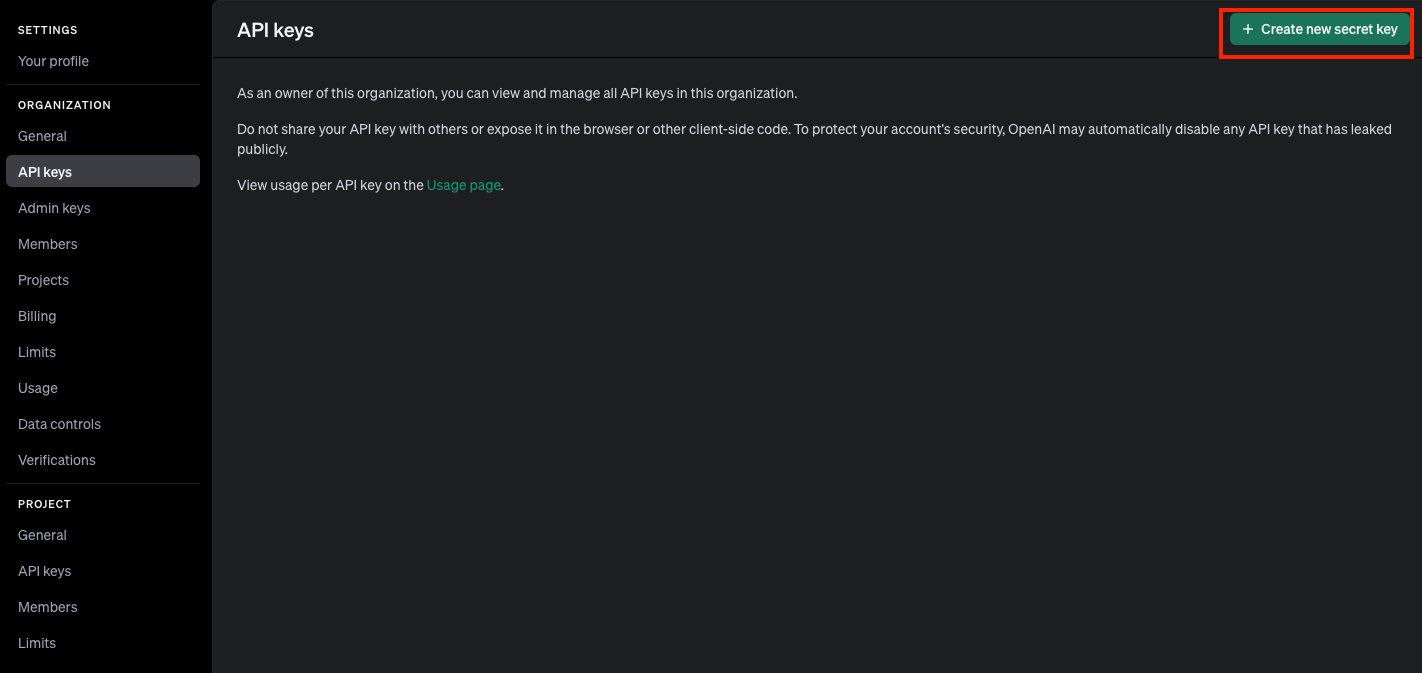Go to Usage in the sidebar
The image size is (1422, 673).
(x=38, y=388)
